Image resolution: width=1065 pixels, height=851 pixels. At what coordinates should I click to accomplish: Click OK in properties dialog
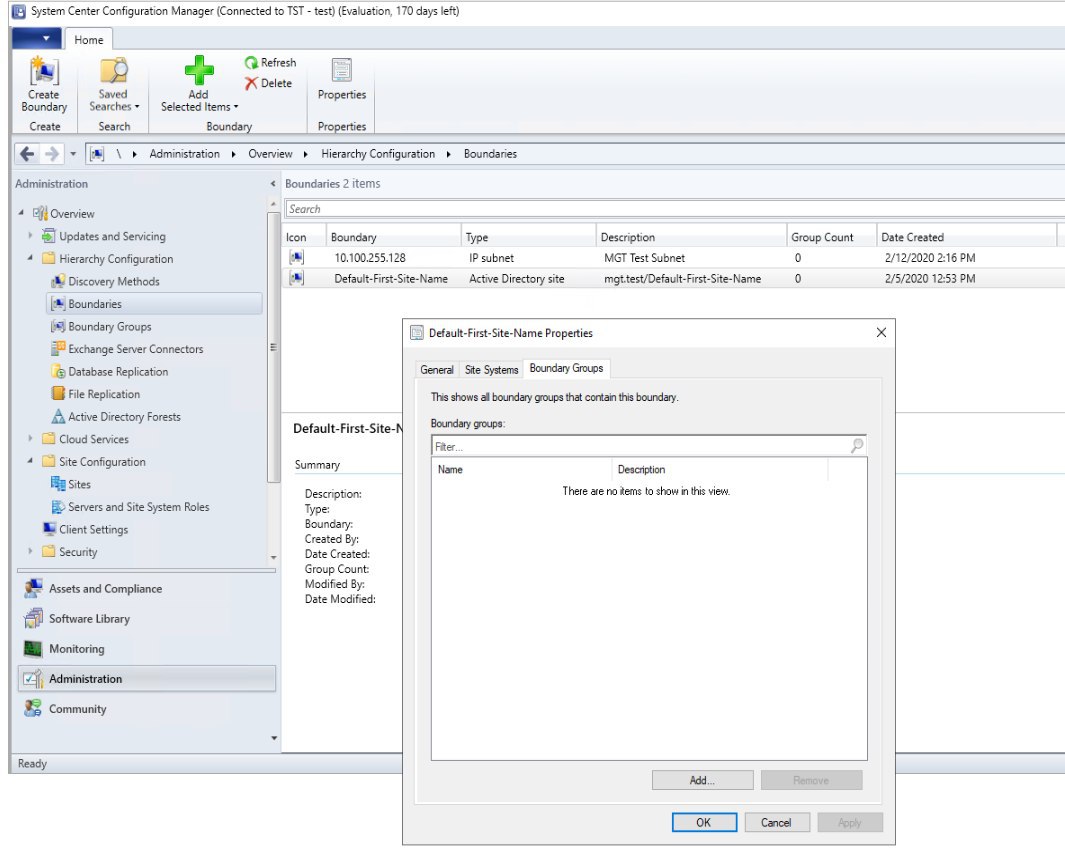pyautogui.click(x=704, y=822)
